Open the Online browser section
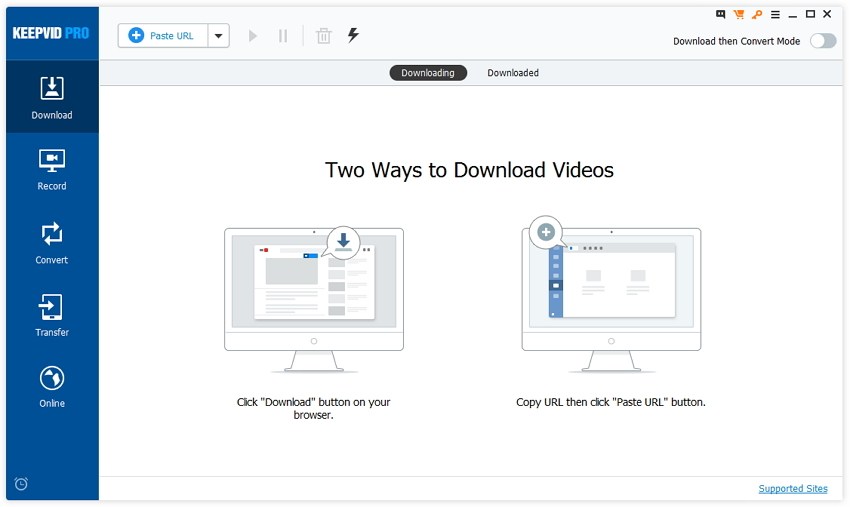The height and width of the screenshot is (507, 850). 52,387
